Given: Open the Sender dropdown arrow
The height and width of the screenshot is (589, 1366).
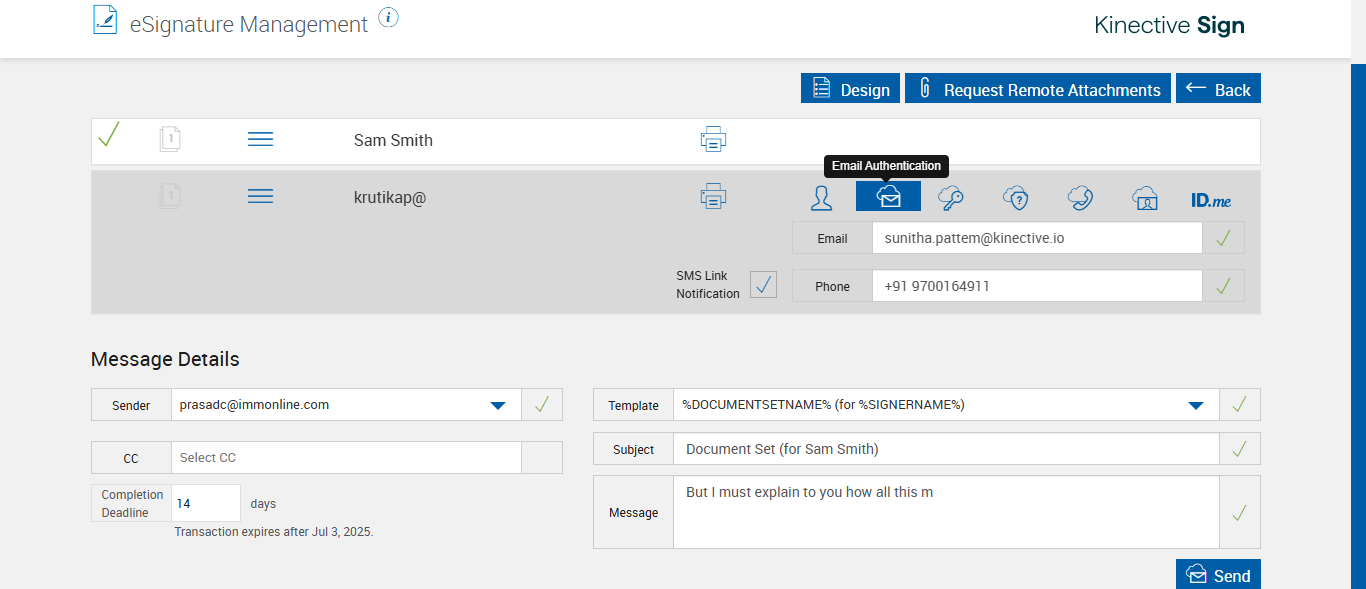Looking at the screenshot, I should 497,405.
